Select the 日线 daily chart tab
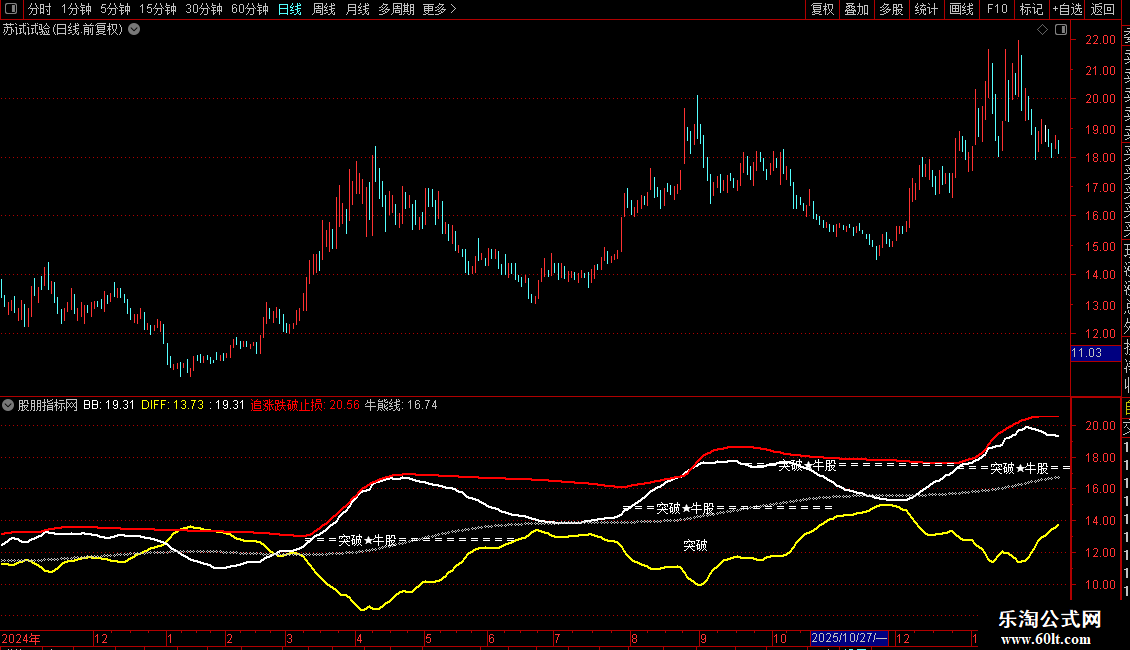1130x650 pixels. [290, 9]
